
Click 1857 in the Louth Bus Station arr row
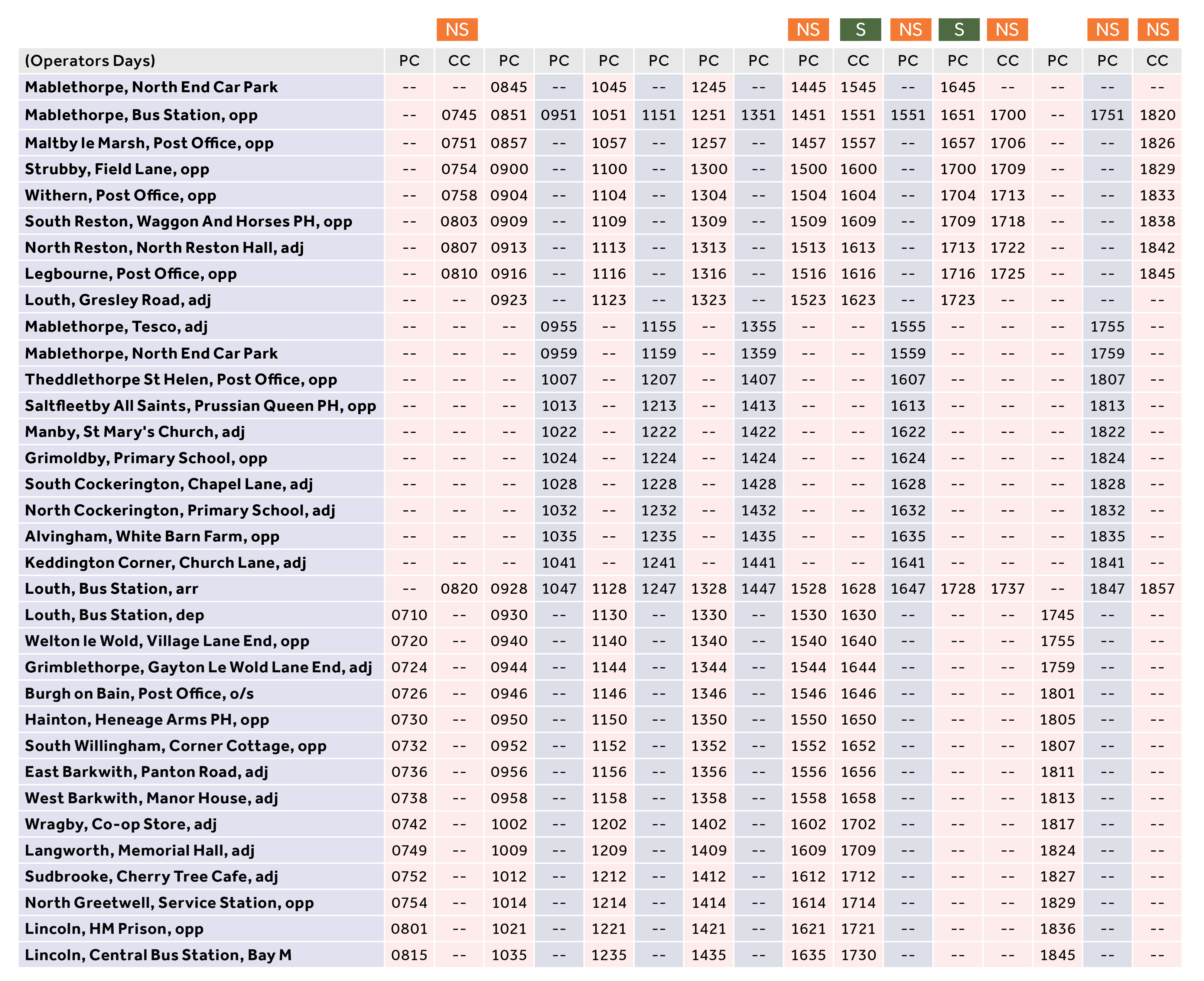point(1157,589)
